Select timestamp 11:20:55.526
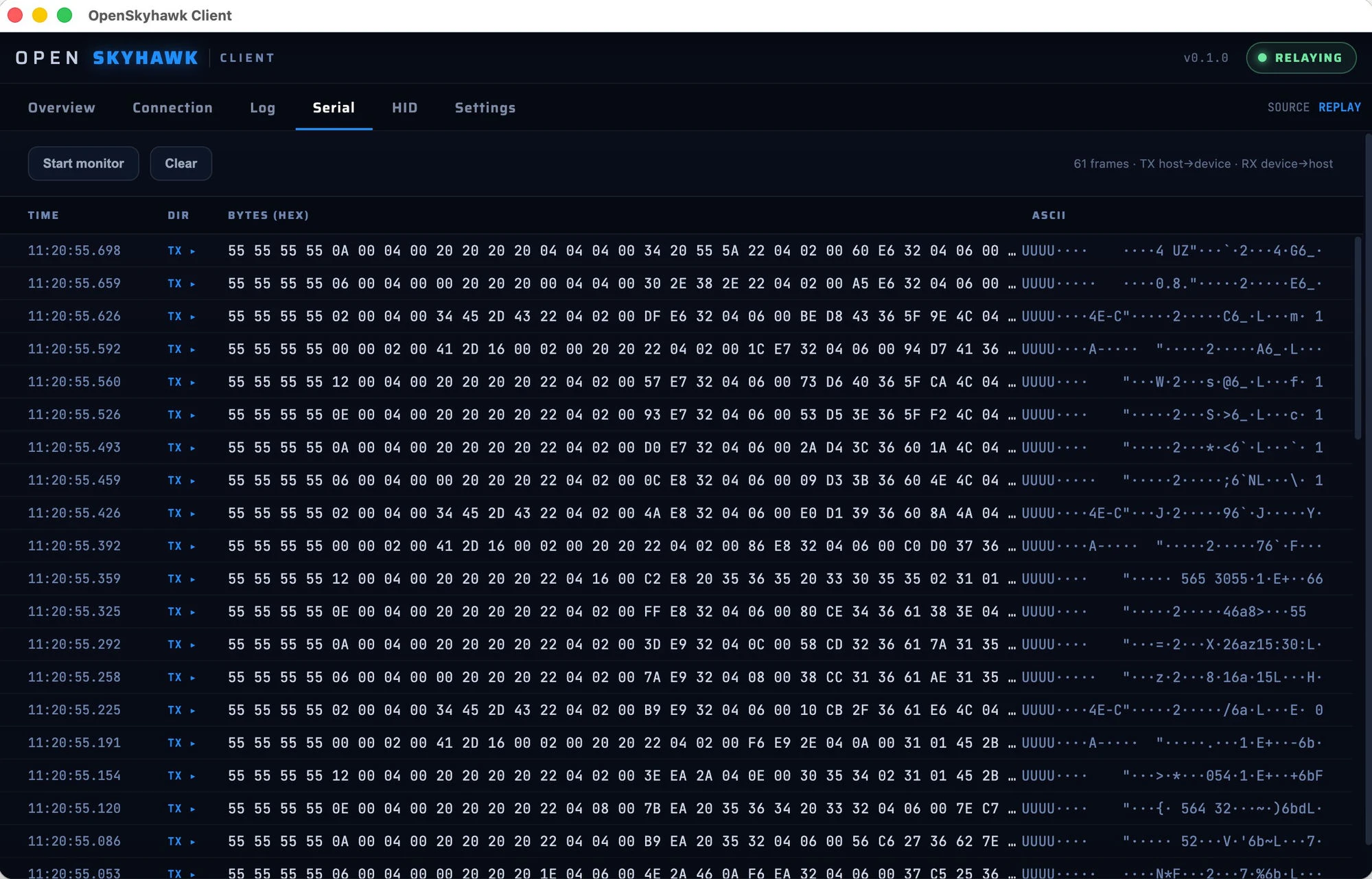This screenshot has height=879, width=1372. [x=74, y=415]
